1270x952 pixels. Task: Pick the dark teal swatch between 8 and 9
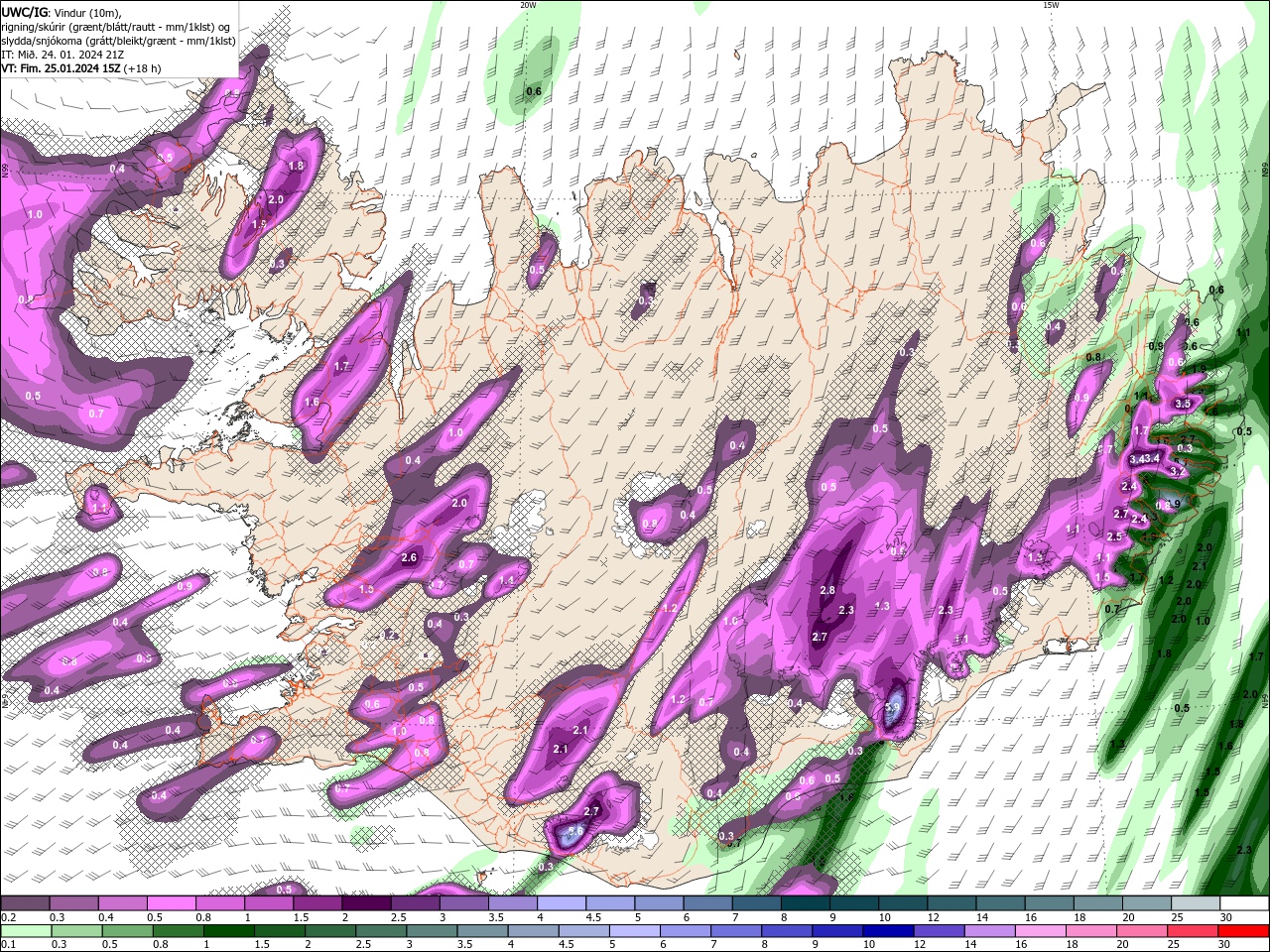[x=805, y=903]
